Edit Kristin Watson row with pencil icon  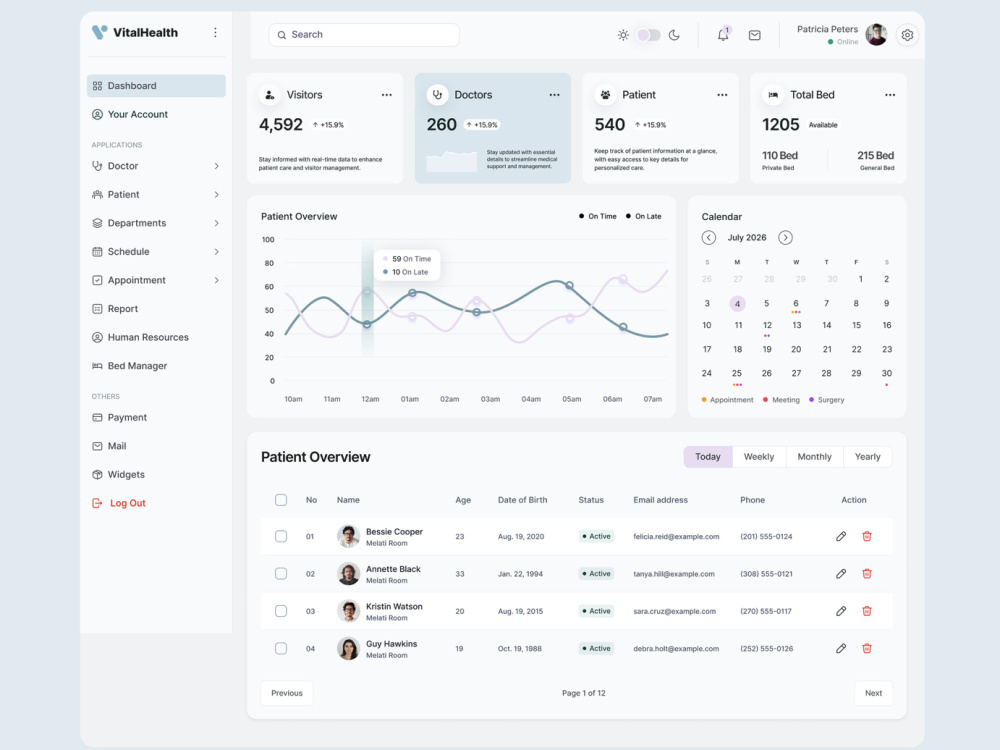(841, 611)
